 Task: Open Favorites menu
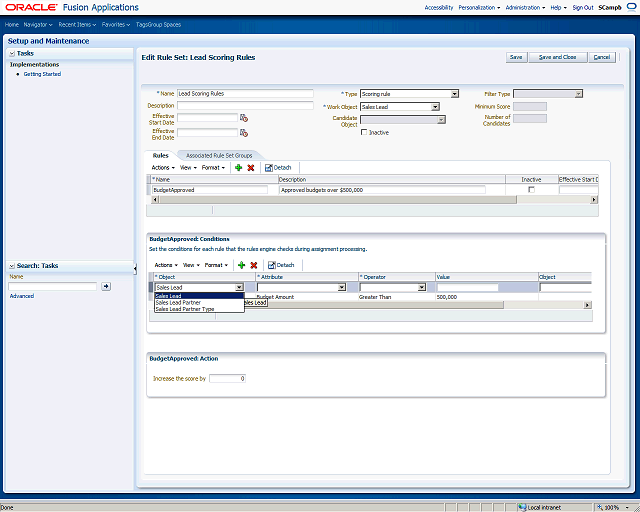pos(116,24)
